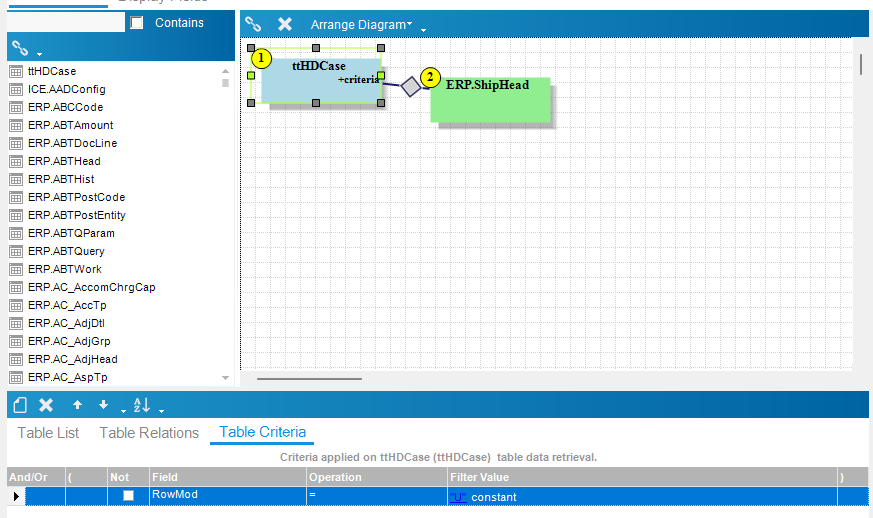873x518 pixels.
Task: Select ERP.ABTDocLine in the table list
Action: pyautogui.click(x=72, y=143)
